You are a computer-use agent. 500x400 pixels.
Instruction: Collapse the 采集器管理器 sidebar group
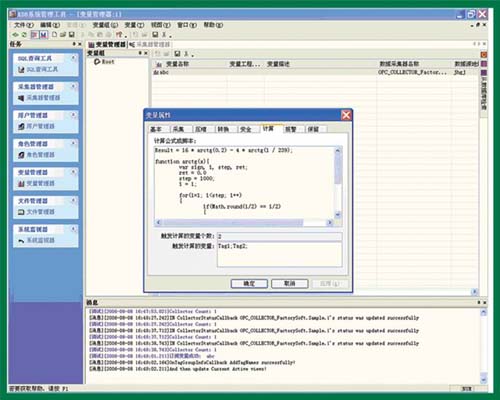(x=74, y=87)
